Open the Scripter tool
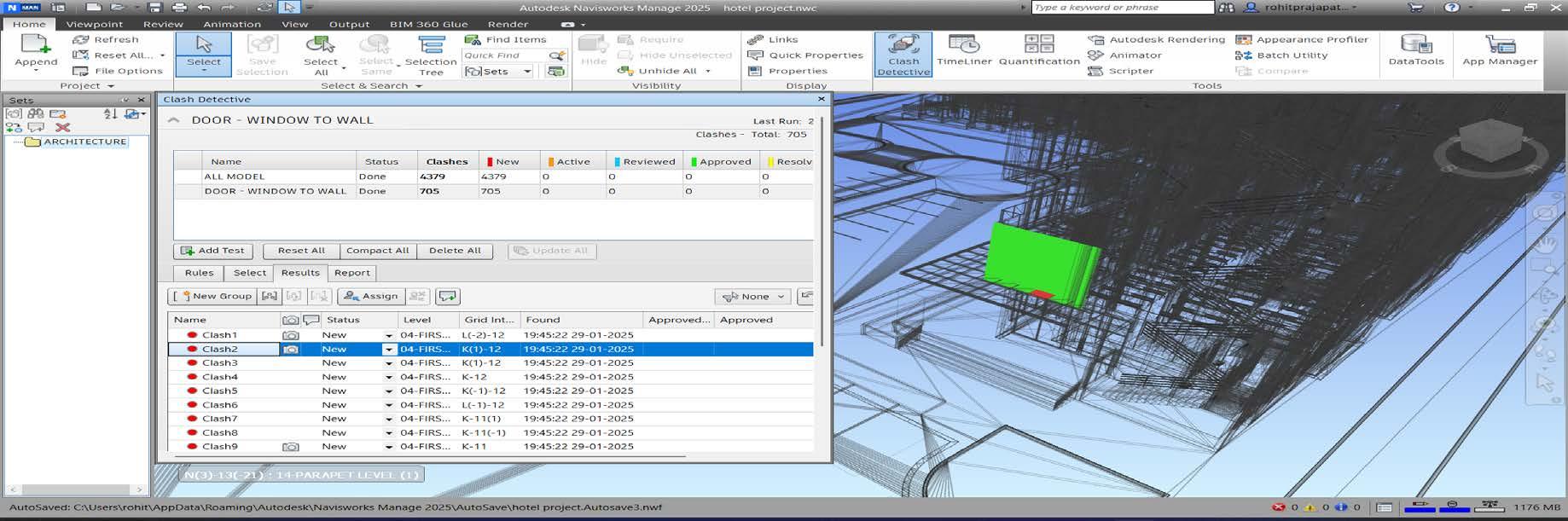This screenshot has height=521, width=1568. 1121,71
